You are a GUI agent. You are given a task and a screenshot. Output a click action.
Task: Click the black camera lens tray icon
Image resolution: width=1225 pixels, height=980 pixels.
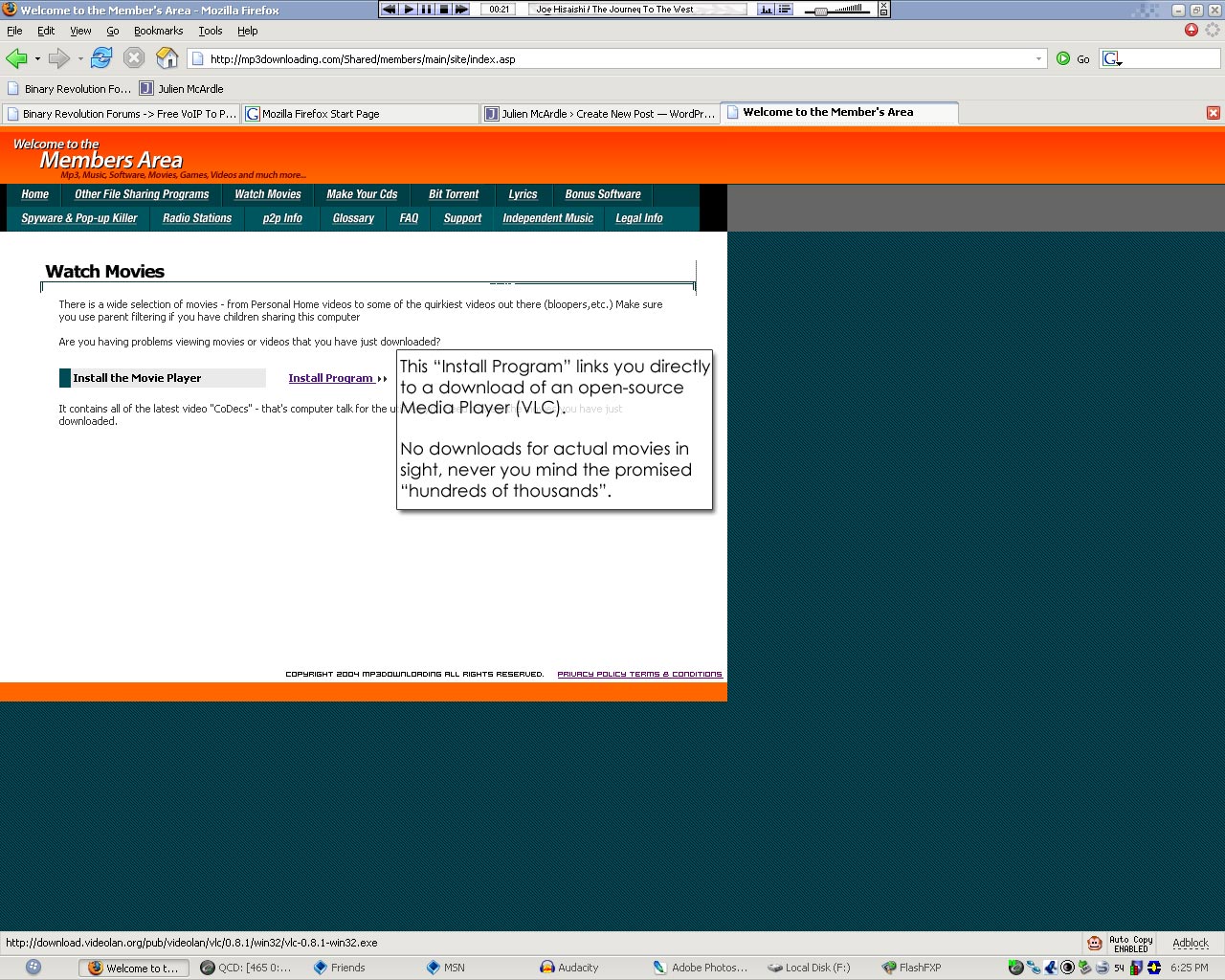(x=1067, y=968)
